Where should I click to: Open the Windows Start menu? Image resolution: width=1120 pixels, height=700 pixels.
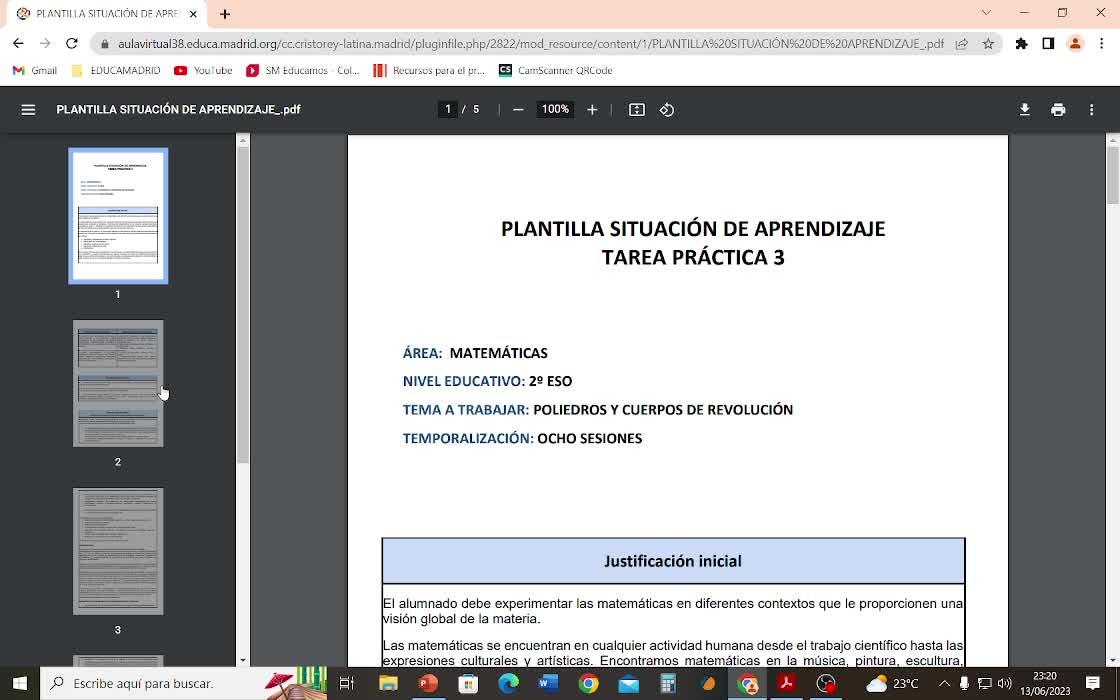click(19, 684)
